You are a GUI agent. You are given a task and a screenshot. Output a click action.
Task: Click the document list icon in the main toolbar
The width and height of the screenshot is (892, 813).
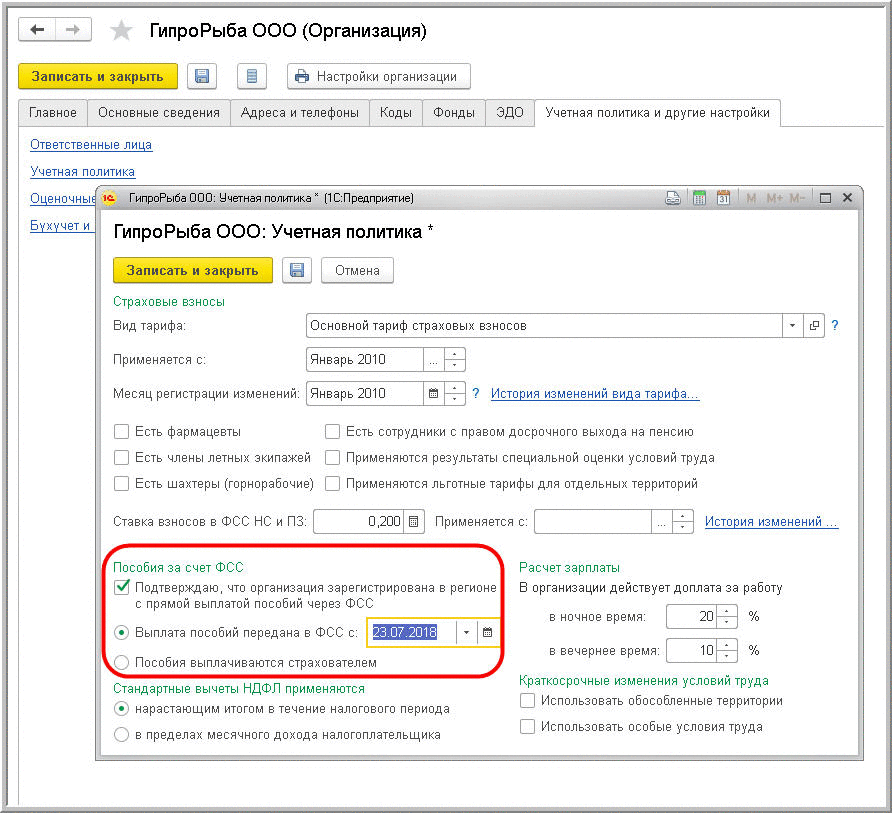(251, 76)
